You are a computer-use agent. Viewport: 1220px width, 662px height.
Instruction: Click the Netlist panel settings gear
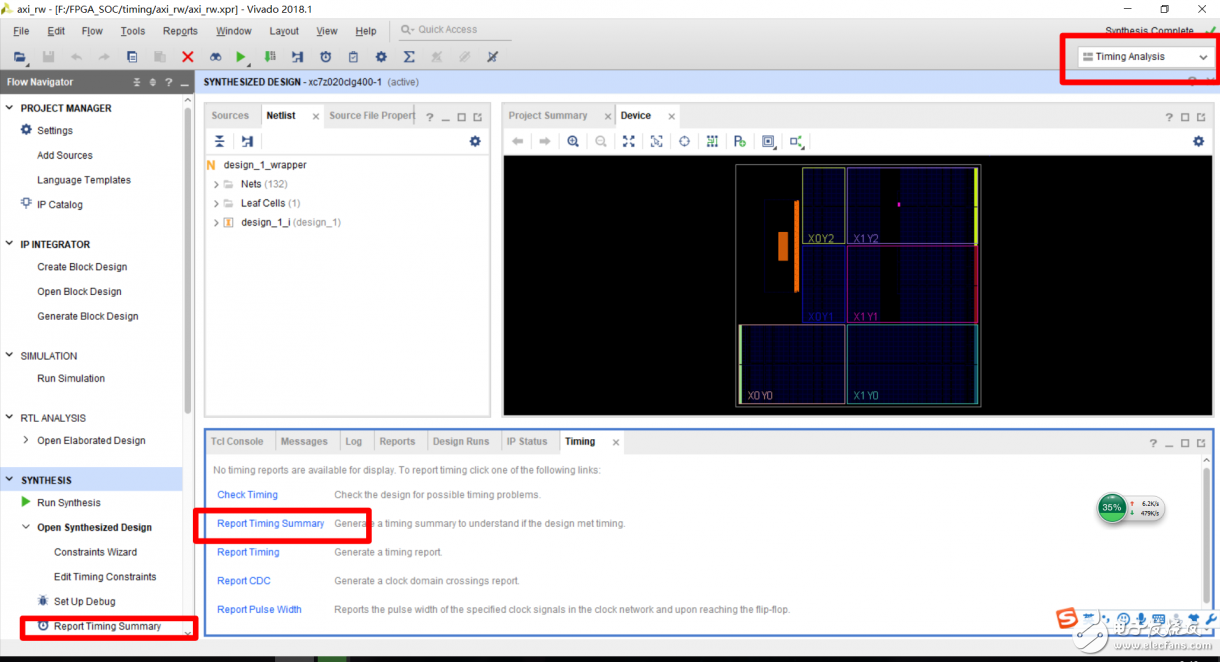click(475, 142)
